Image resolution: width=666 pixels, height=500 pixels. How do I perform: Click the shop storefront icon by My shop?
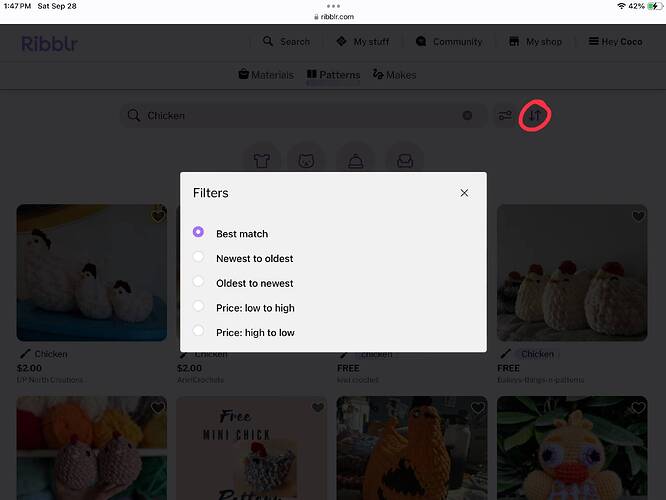514,41
